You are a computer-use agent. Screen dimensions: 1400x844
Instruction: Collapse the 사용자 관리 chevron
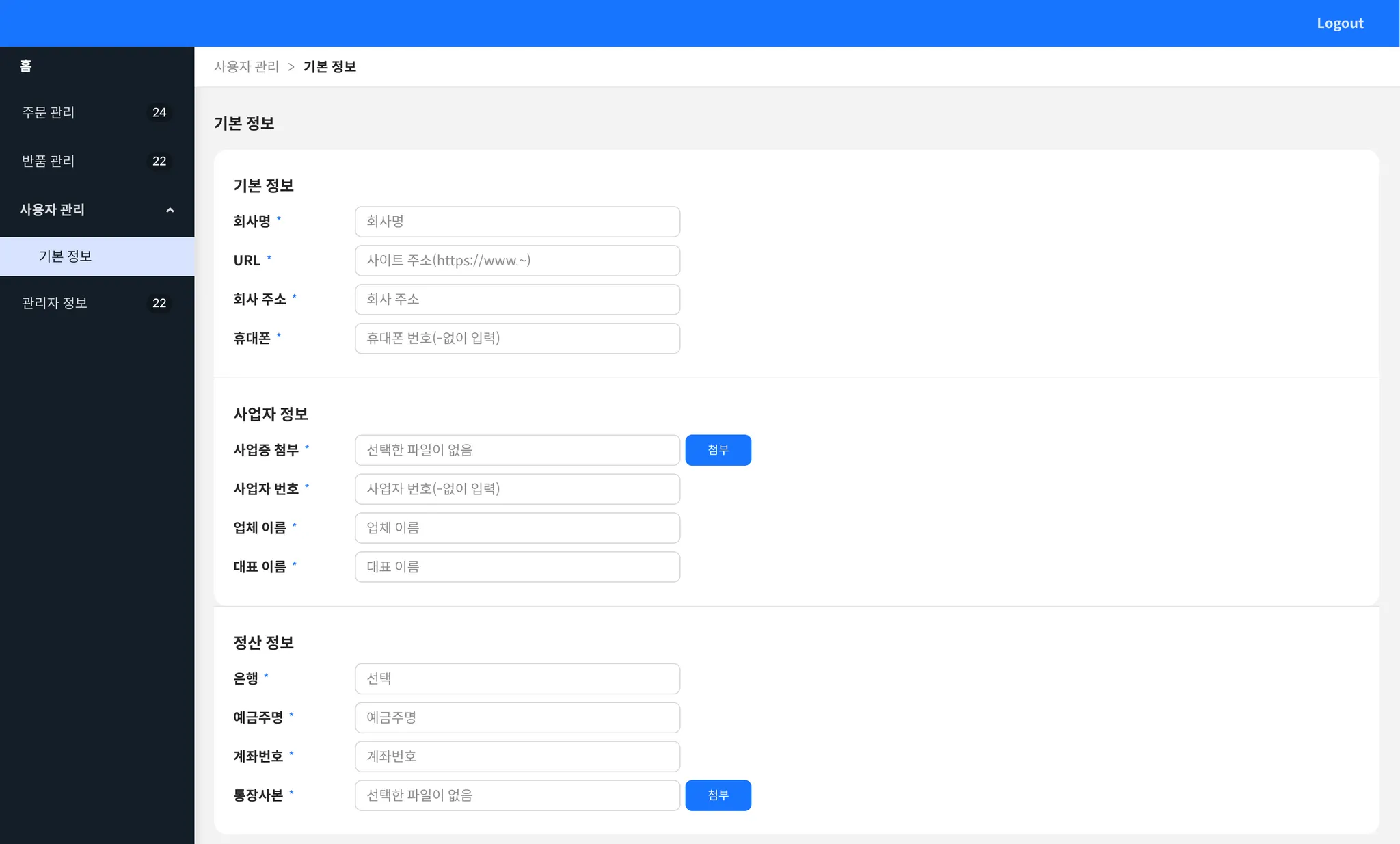(x=170, y=210)
